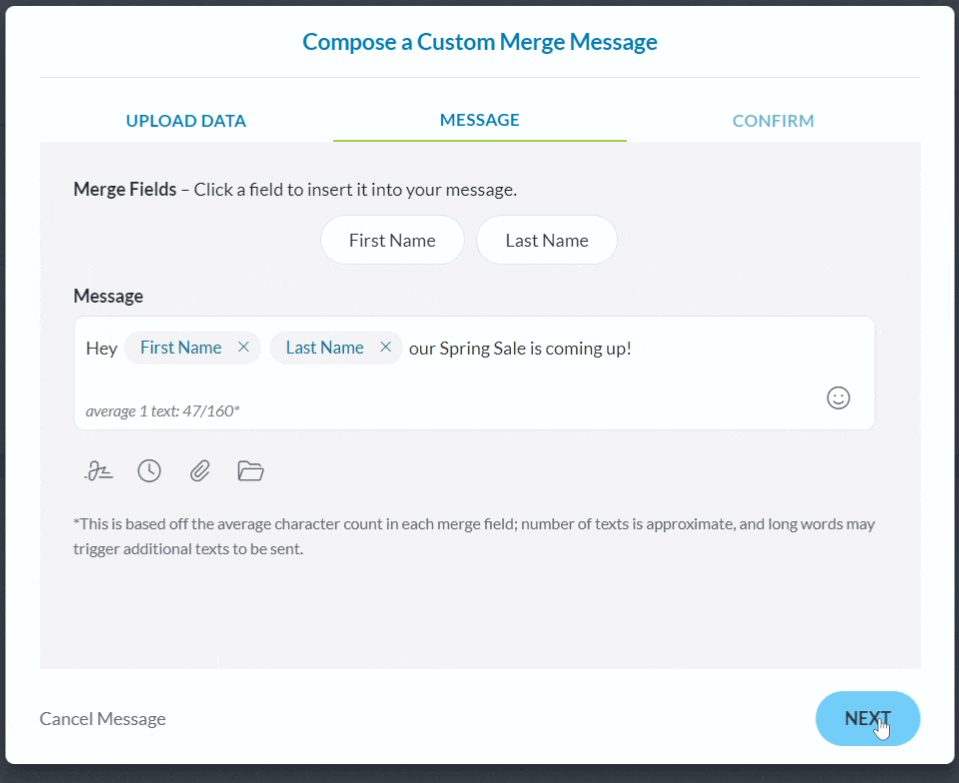The image size is (959, 783).
Task: Insert the Last Name merge field button
Action: click(546, 240)
